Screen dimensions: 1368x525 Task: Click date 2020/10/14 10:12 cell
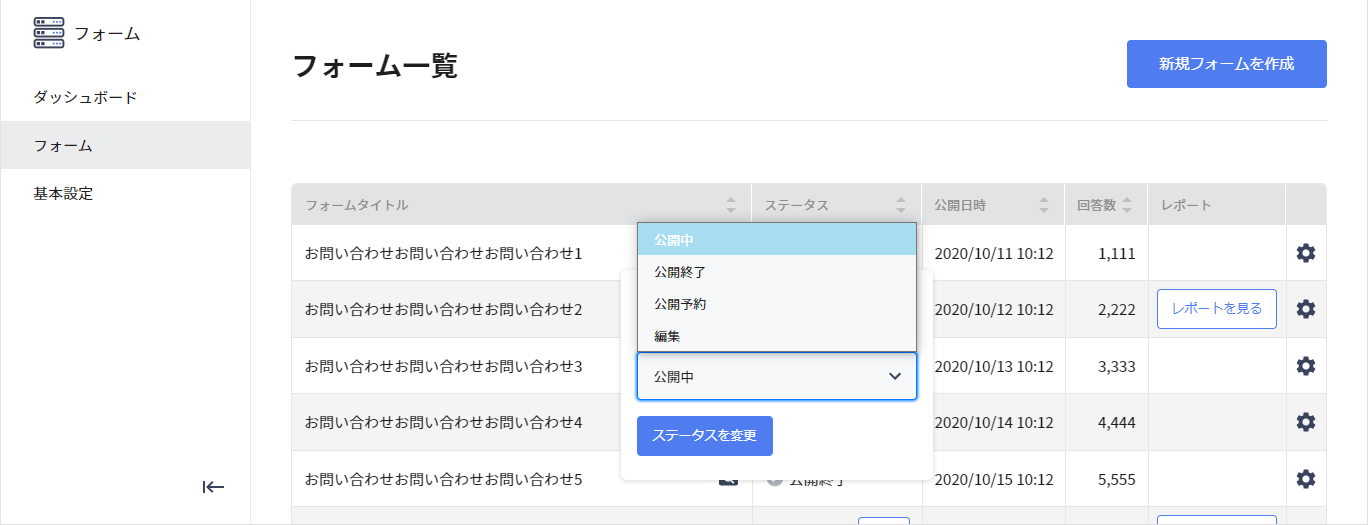994,422
